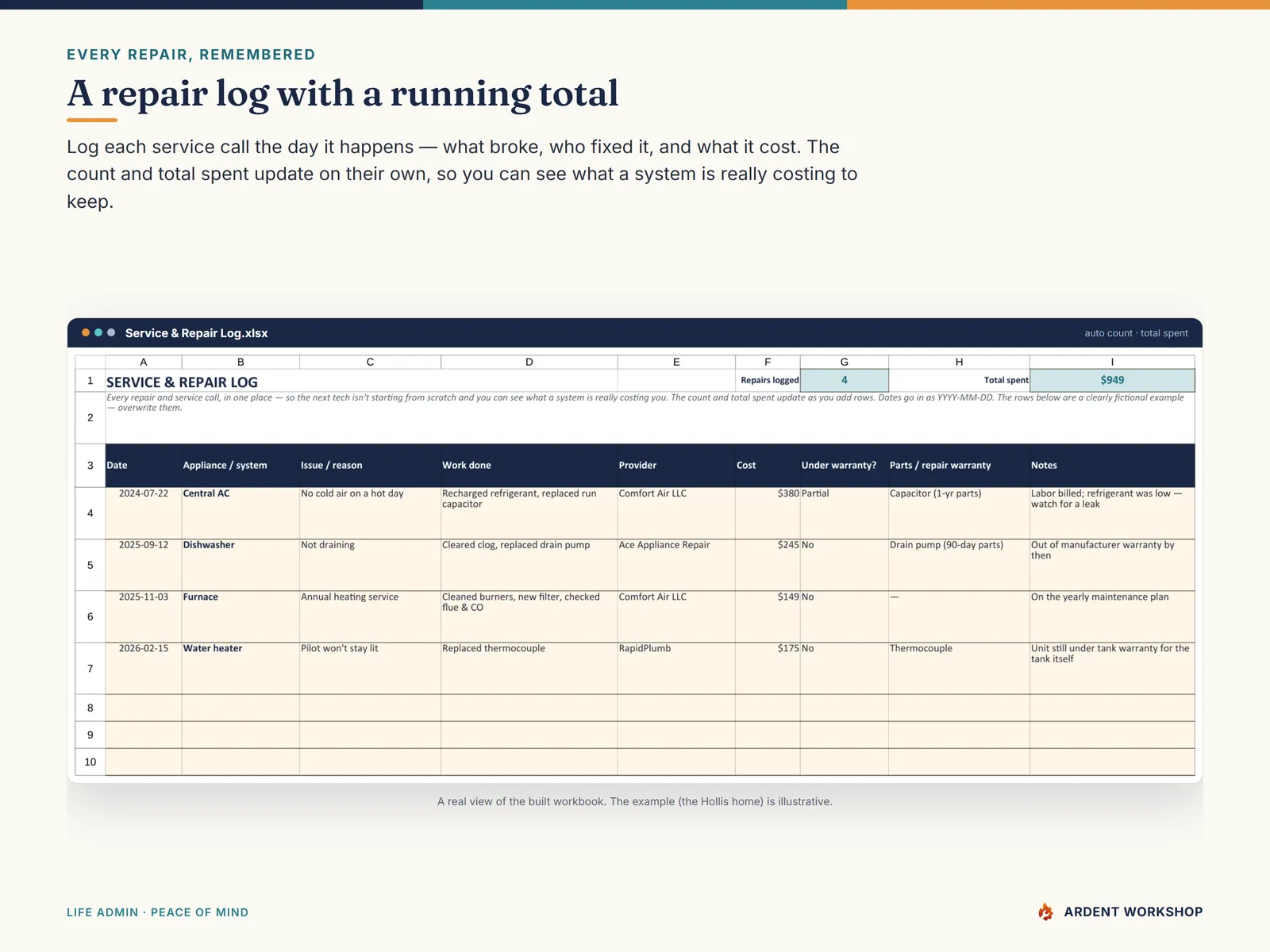Select column A header
Image resolution: width=1270 pixels, height=952 pixels.
click(x=144, y=362)
